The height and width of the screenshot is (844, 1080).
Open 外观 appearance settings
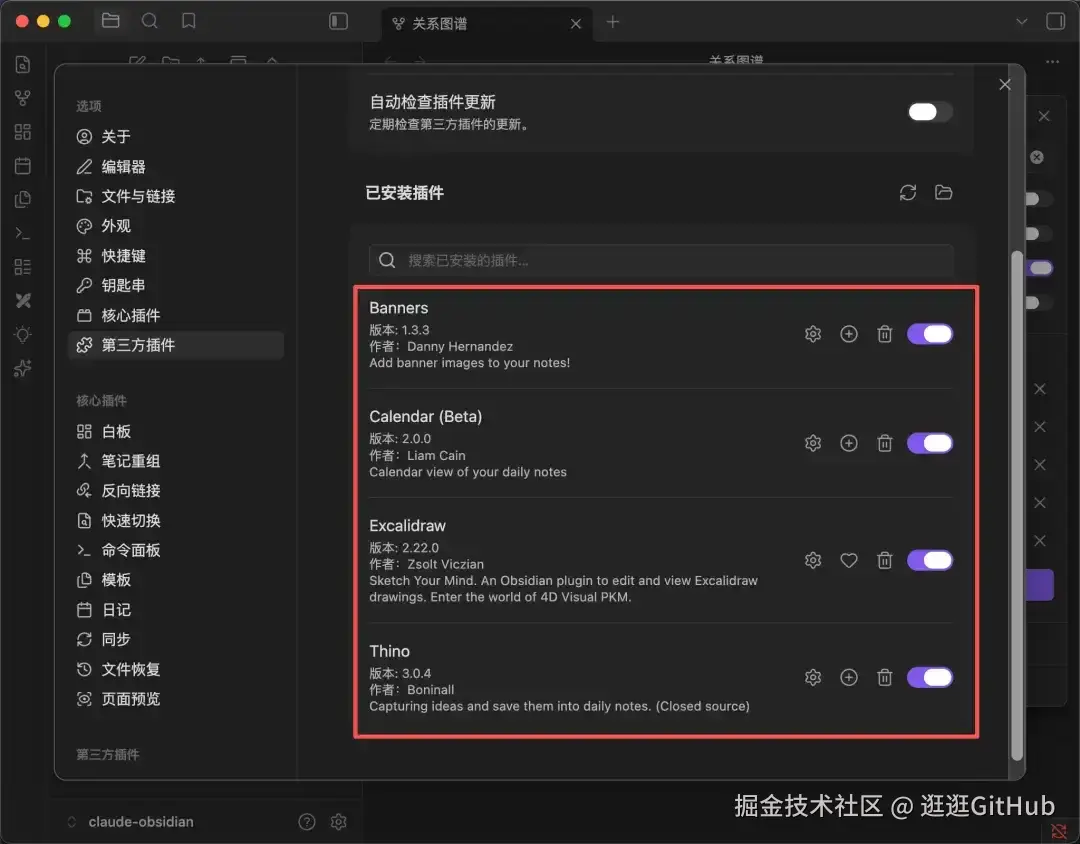click(x=176, y=226)
